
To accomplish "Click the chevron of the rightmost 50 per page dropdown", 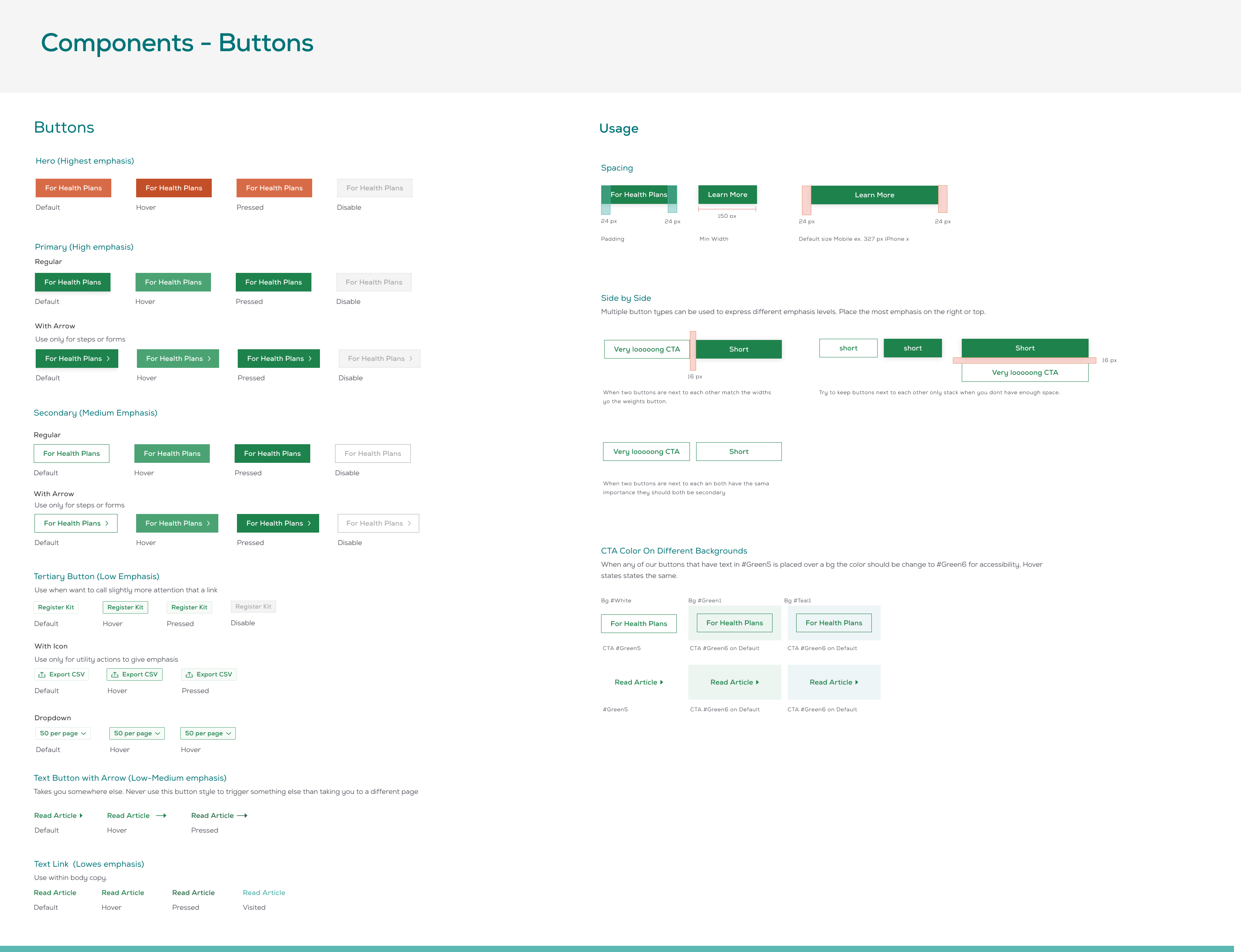I will (228, 733).
